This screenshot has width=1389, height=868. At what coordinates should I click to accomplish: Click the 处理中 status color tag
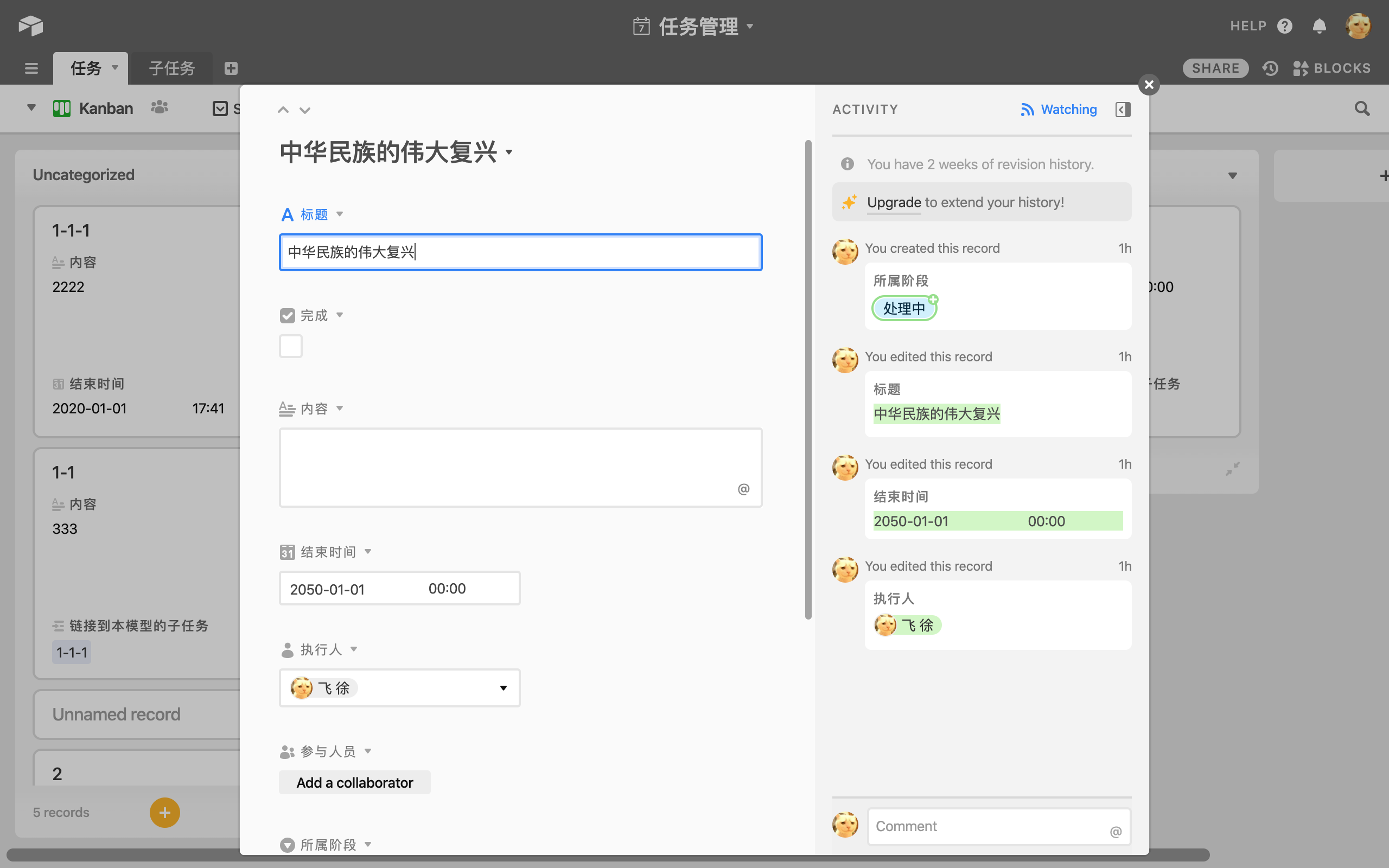[904, 308]
